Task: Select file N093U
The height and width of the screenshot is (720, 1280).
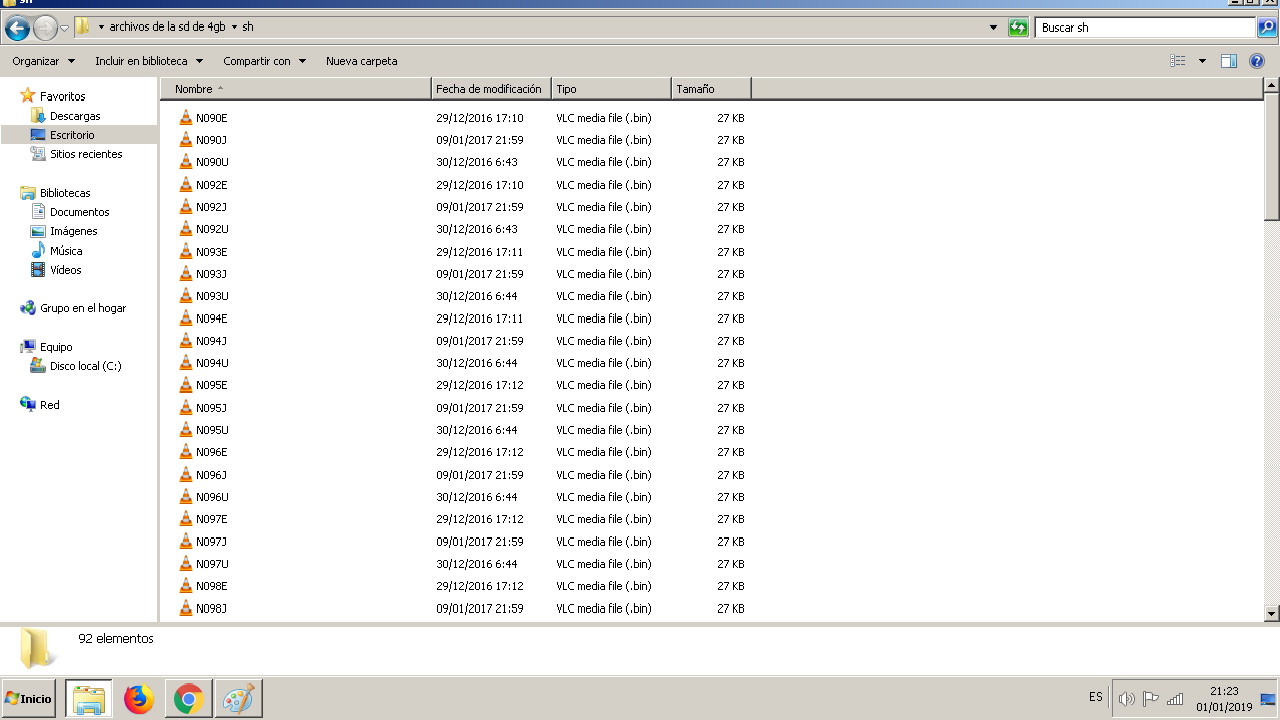Action: point(212,296)
